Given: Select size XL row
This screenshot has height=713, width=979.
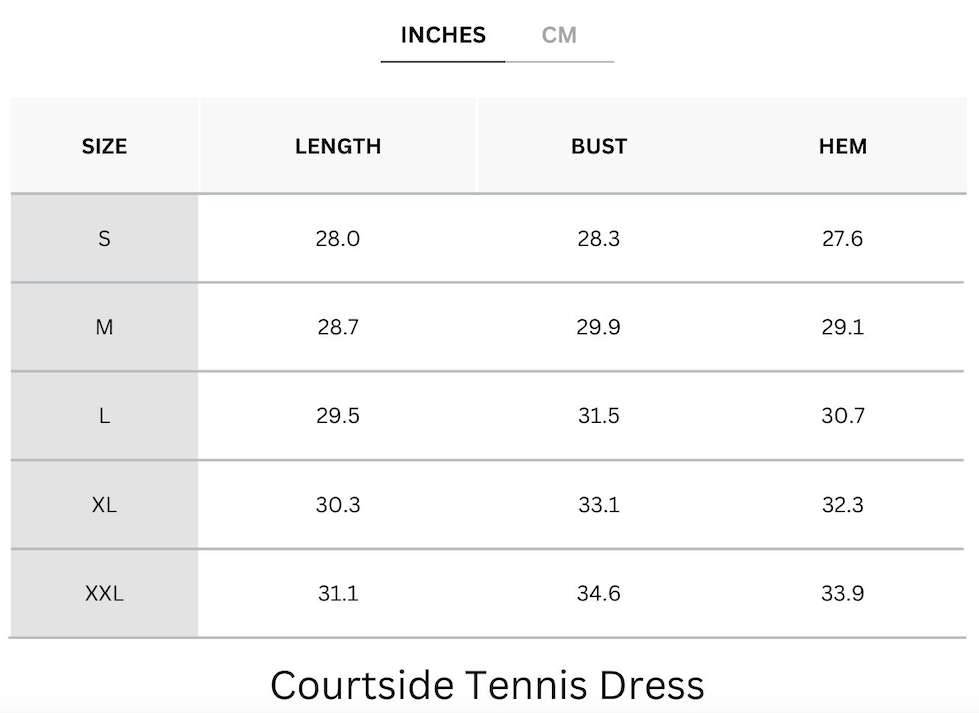Looking at the screenshot, I should click(103, 504).
